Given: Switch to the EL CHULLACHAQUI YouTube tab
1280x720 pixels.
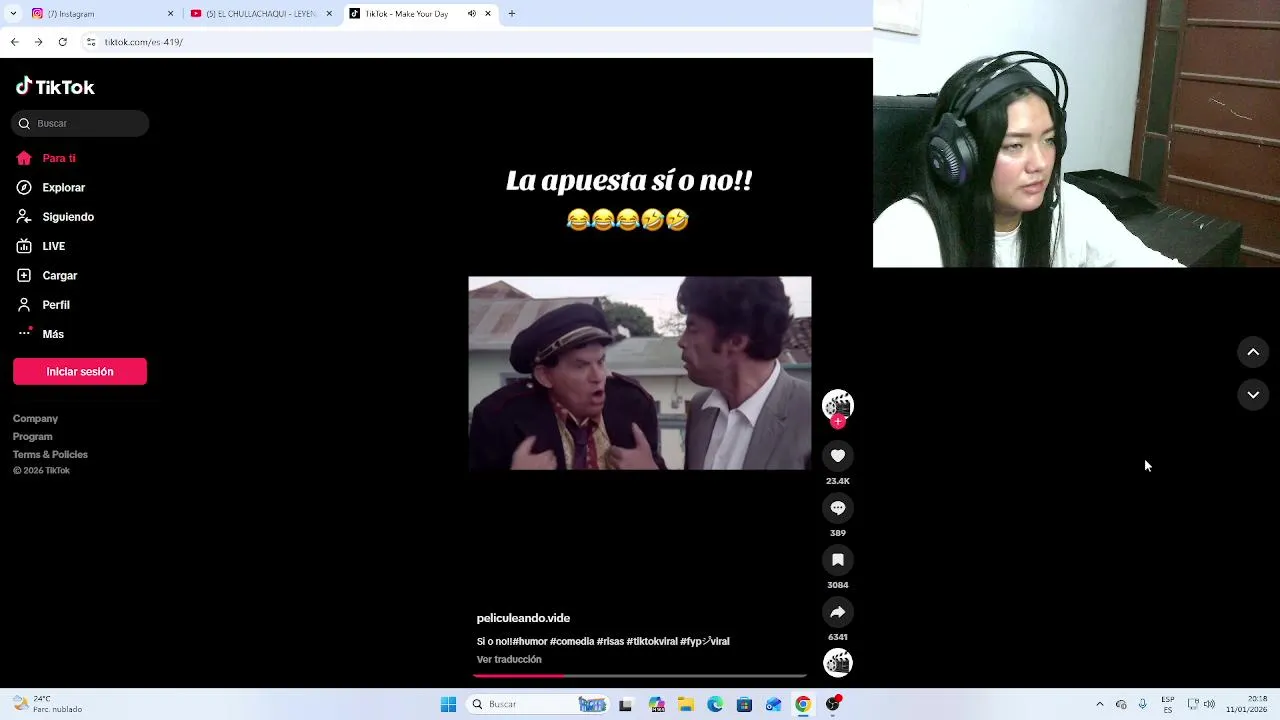Looking at the screenshot, I should [262, 14].
